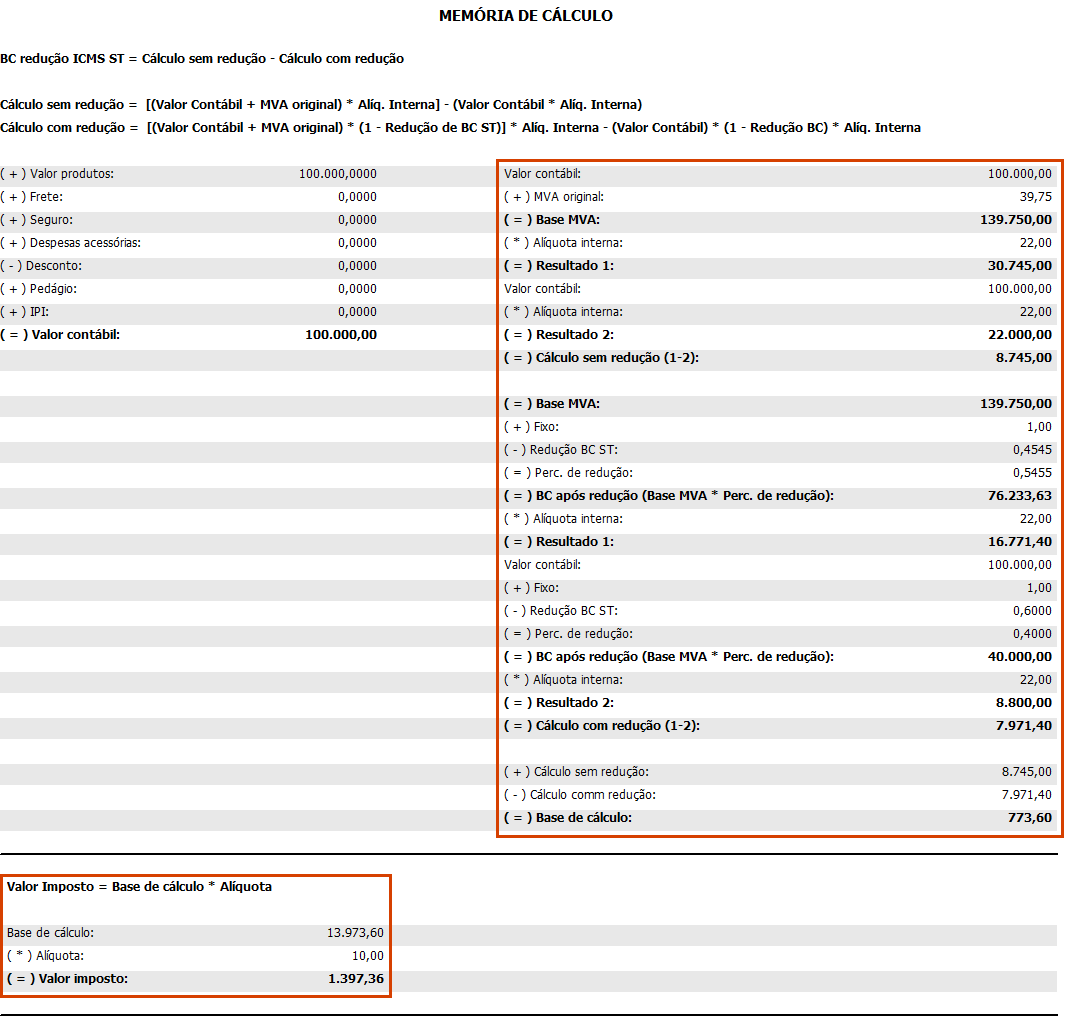Click Redução BC ST value 0,6000
Image resolution: width=1067 pixels, height=1026 pixels.
point(1032,611)
